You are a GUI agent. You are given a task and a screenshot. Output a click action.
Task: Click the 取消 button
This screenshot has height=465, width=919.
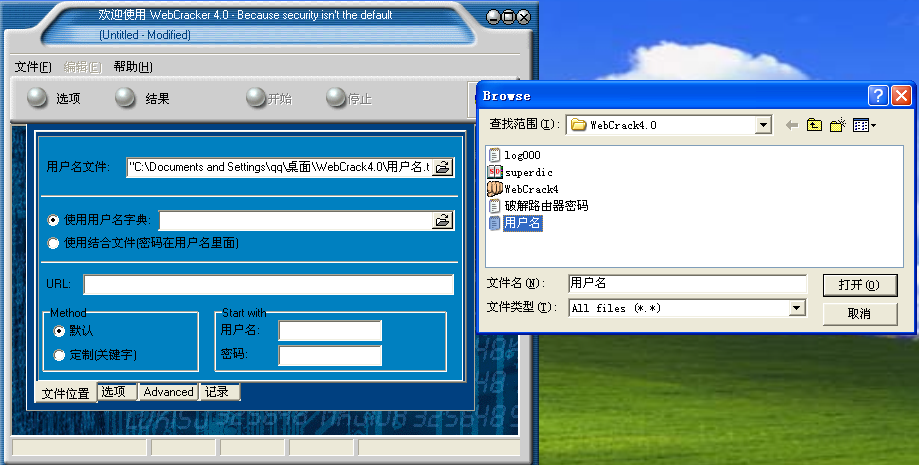859,314
